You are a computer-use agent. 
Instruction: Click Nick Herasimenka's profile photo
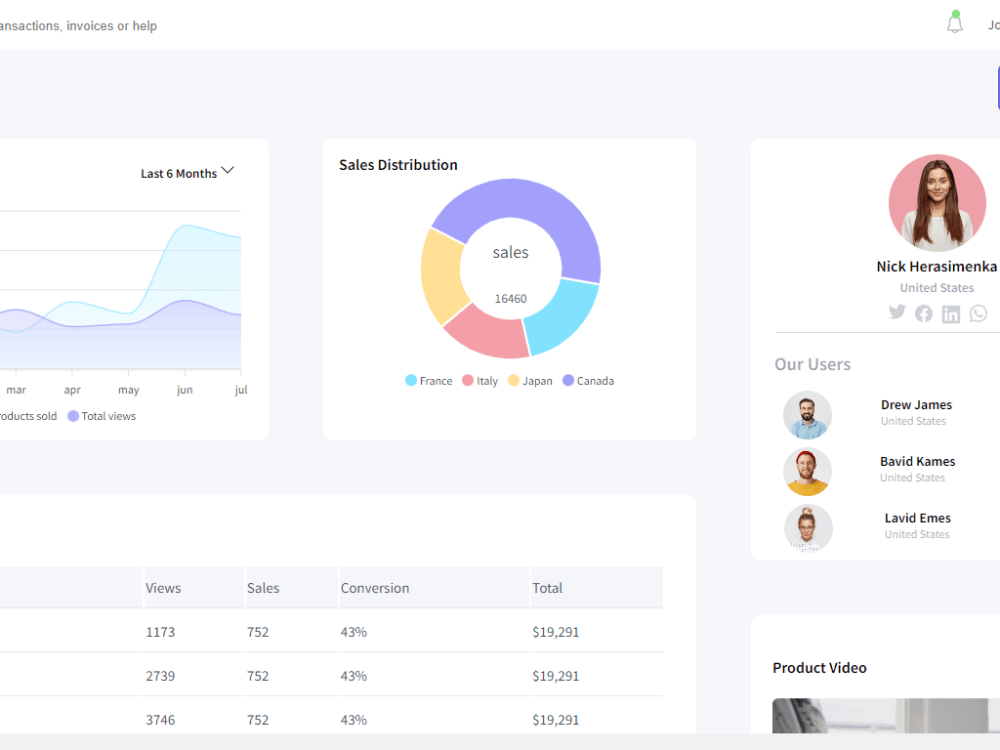click(x=937, y=203)
